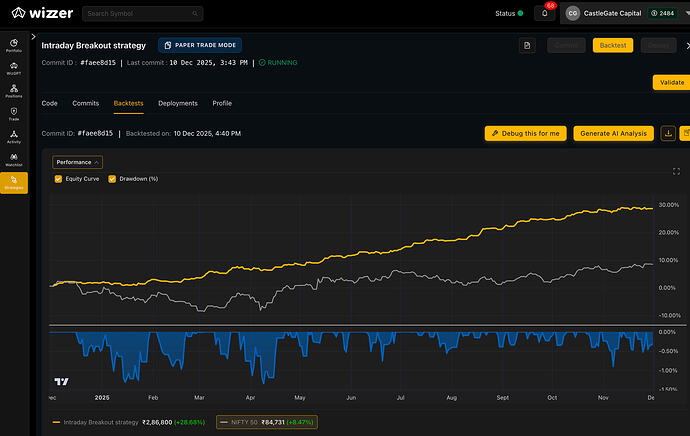The image size is (690, 436).
Task: Open the Deployments tab
Action: point(178,103)
